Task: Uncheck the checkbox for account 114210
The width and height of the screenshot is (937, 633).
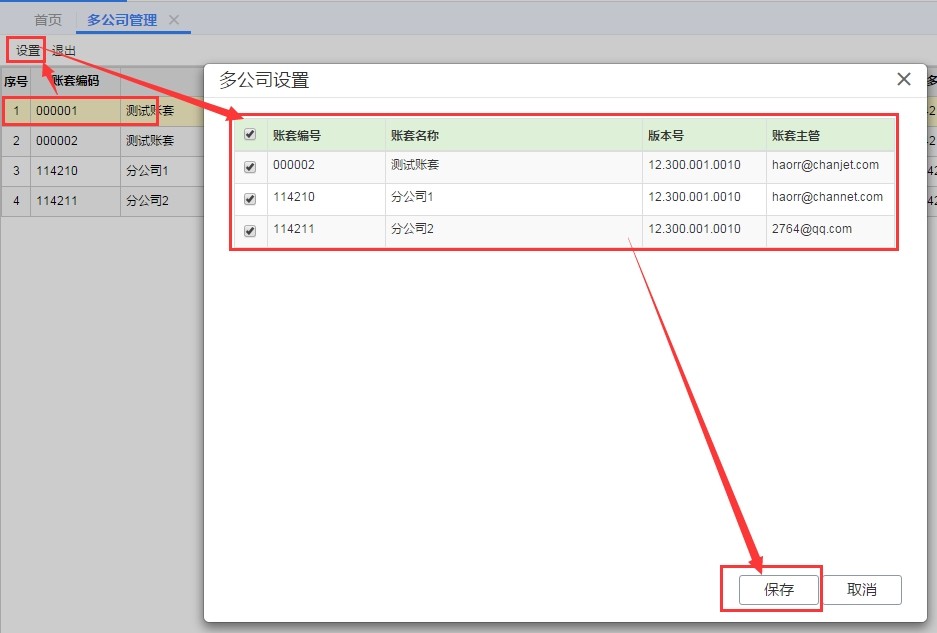Action: 250,198
